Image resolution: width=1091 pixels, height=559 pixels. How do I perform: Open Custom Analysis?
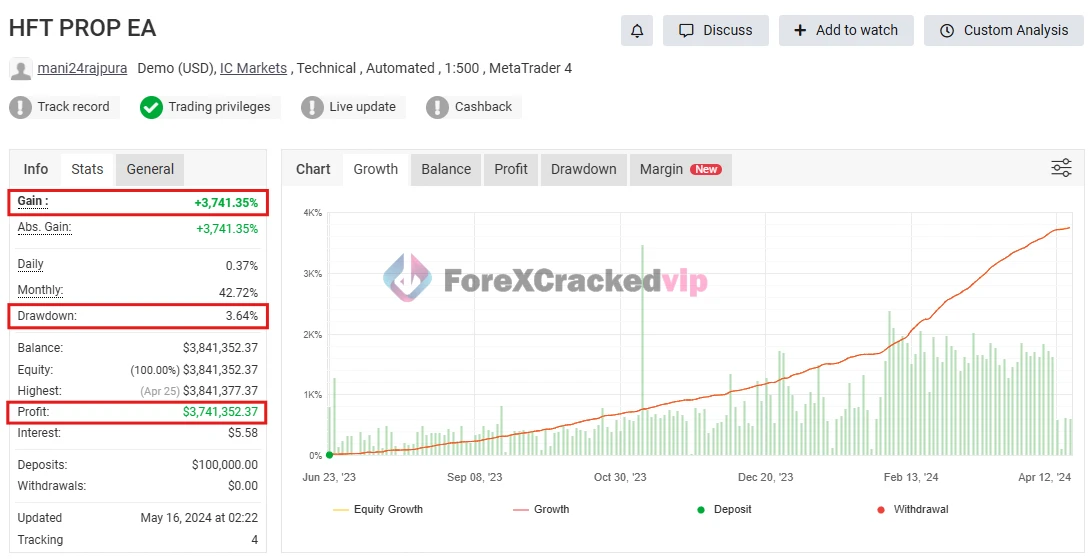1003,31
